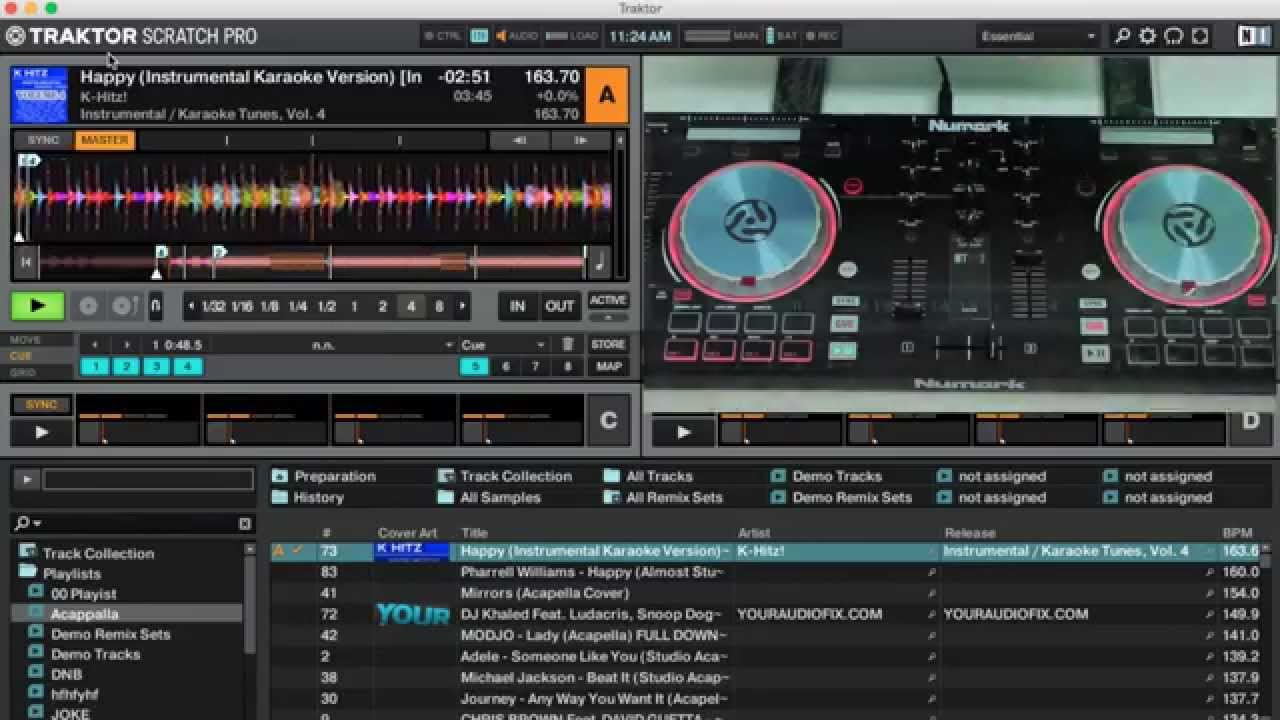Show larger loop sizes with the right arrow

462,307
